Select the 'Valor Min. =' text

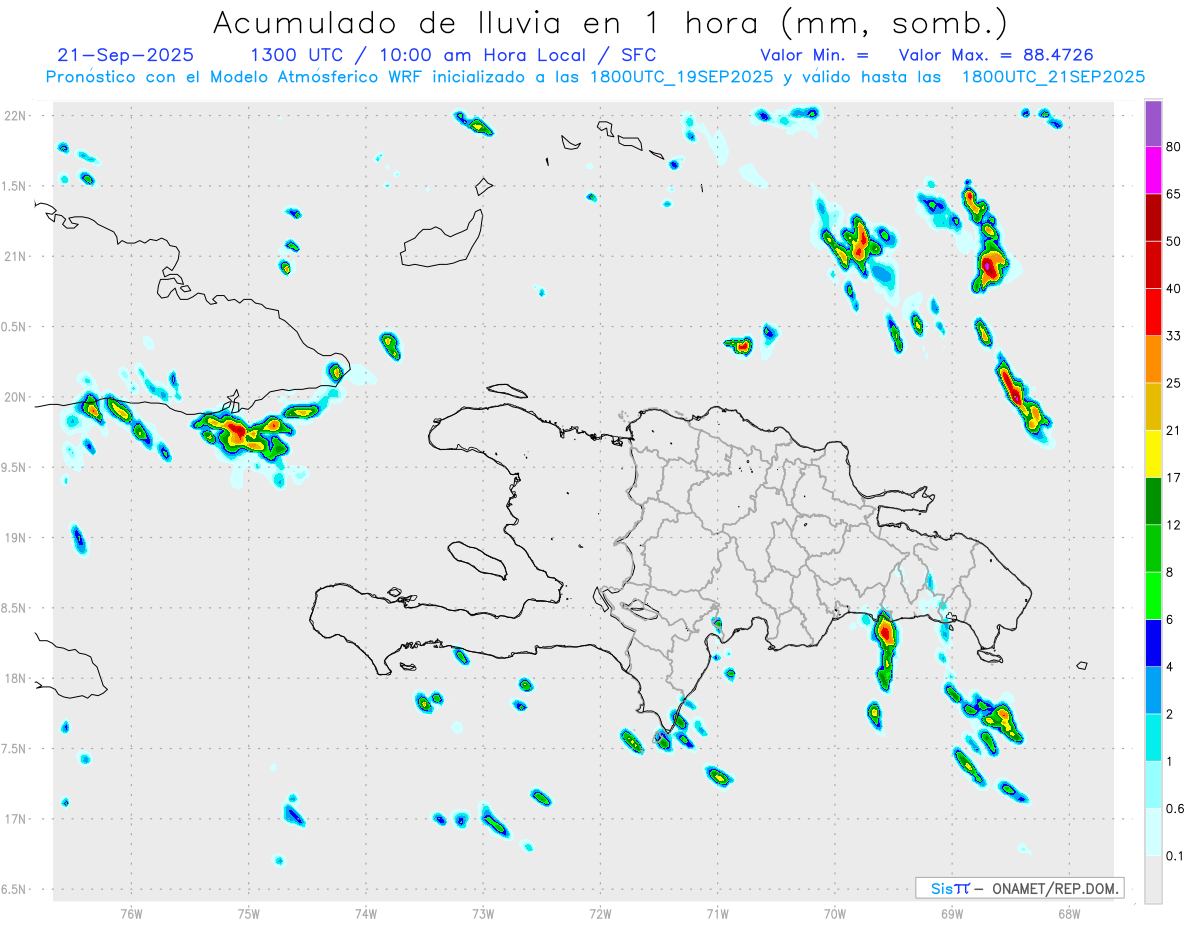[814, 55]
